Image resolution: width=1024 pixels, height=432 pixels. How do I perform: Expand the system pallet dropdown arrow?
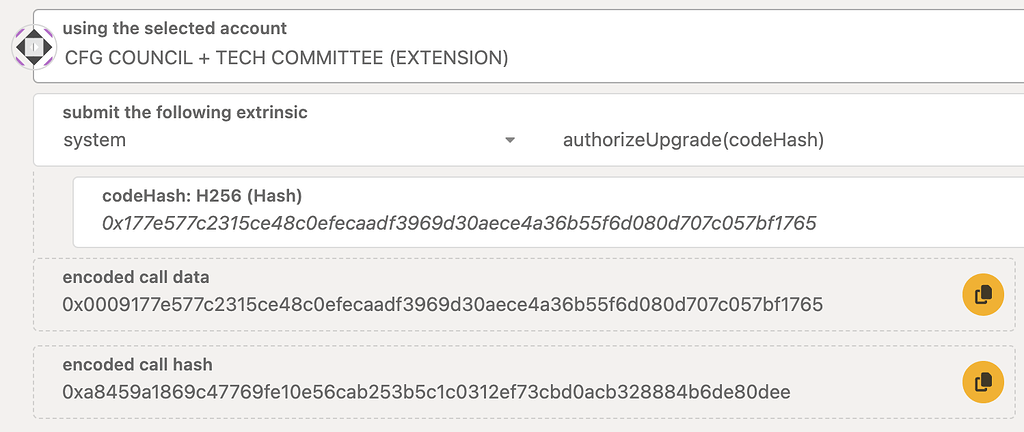(x=510, y=140)
